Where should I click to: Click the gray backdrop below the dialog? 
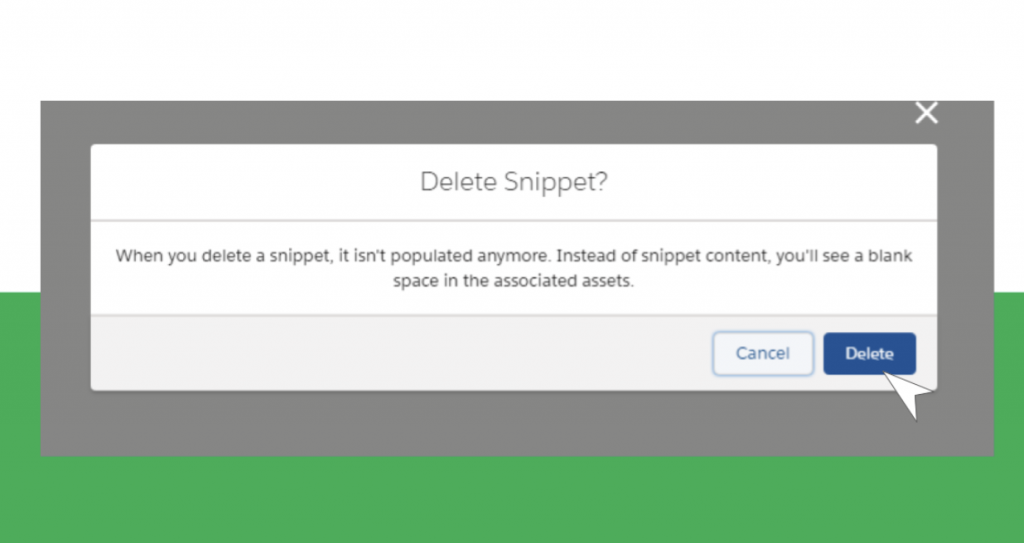[516, 423]
